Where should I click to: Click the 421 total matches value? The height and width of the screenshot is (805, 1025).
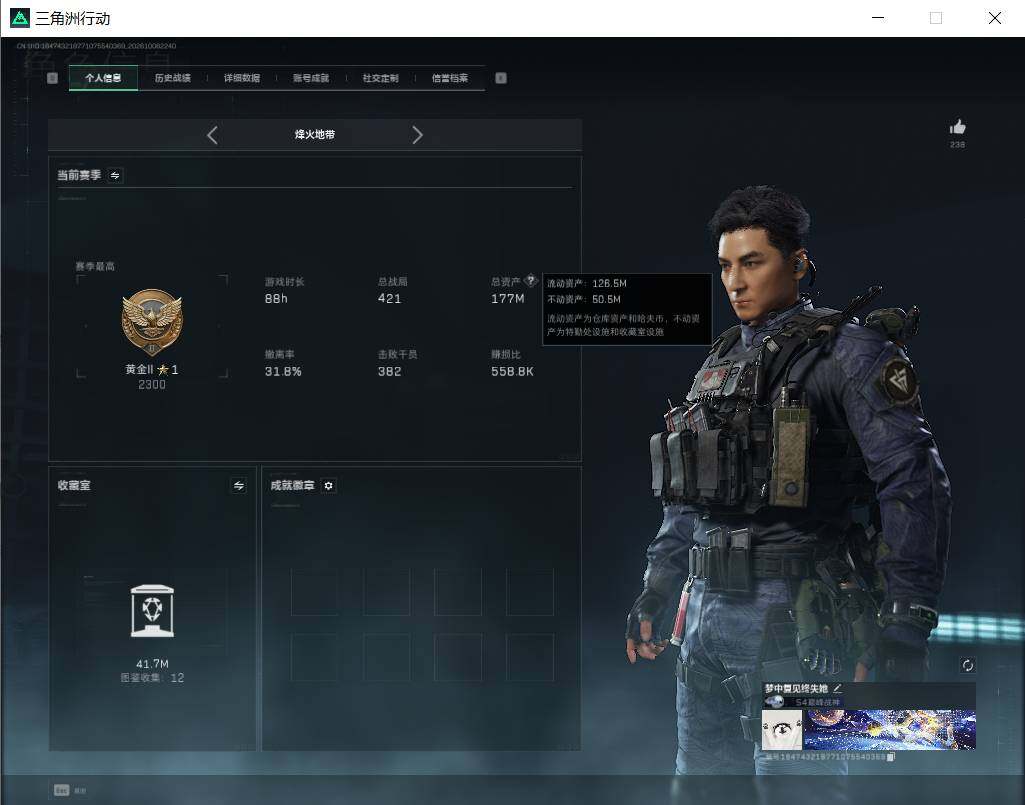pos(389,299)
